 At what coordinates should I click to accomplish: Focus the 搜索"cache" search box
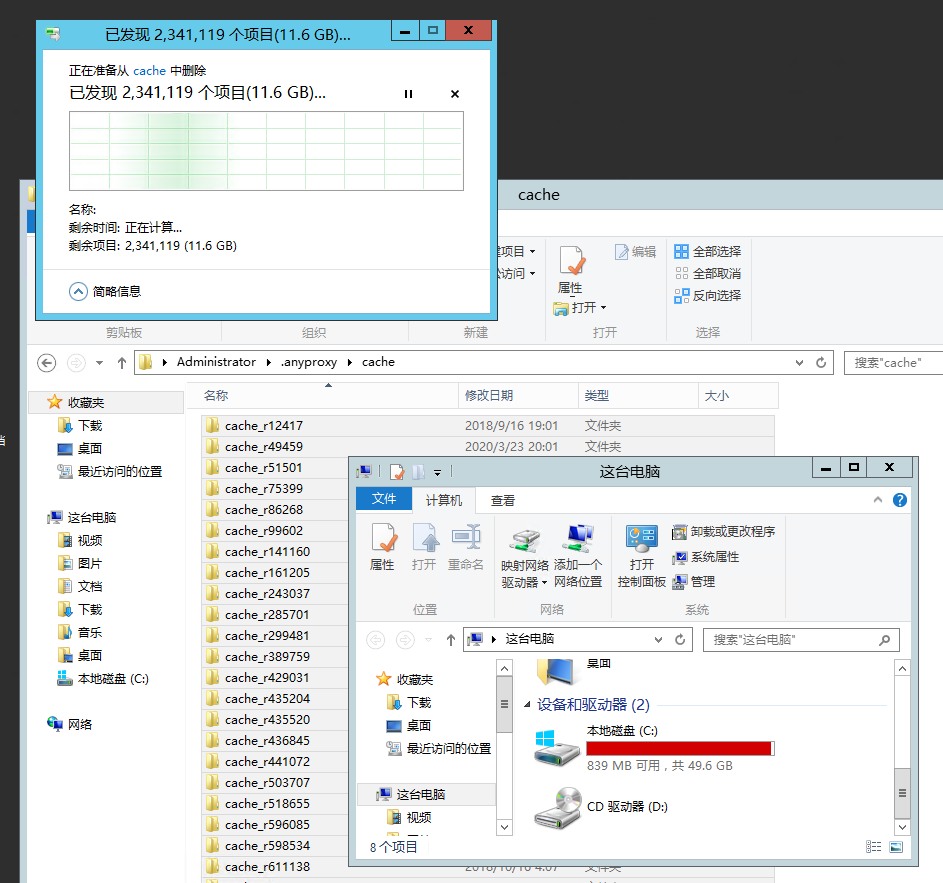pyautogui.click(x=893, y=363)
